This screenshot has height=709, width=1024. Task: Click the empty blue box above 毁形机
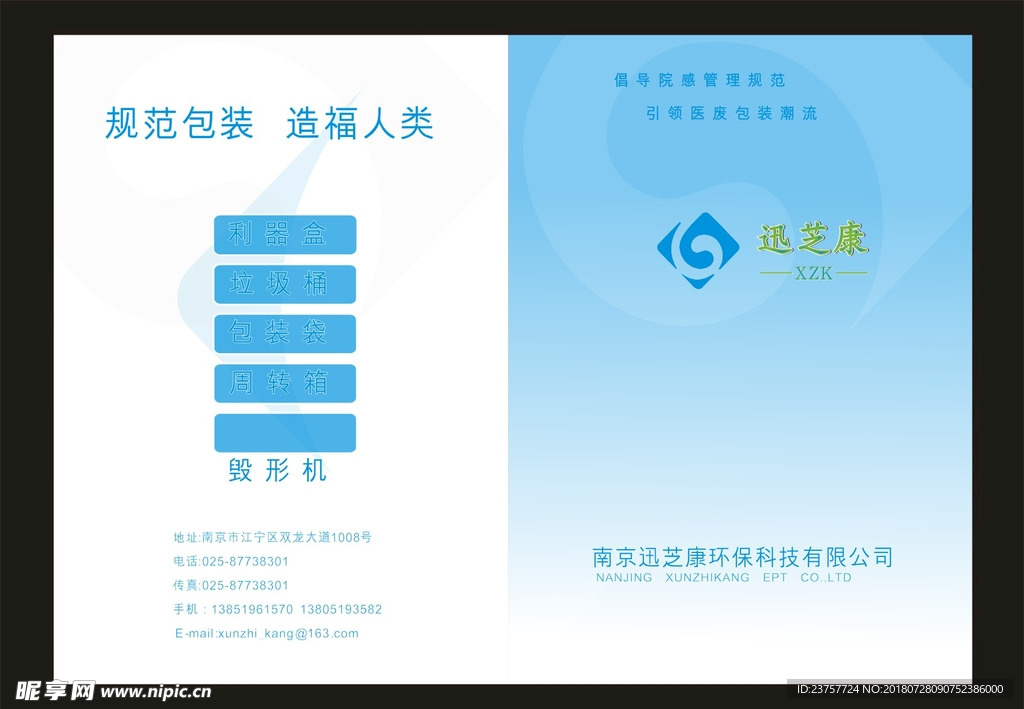pos(285,433)
